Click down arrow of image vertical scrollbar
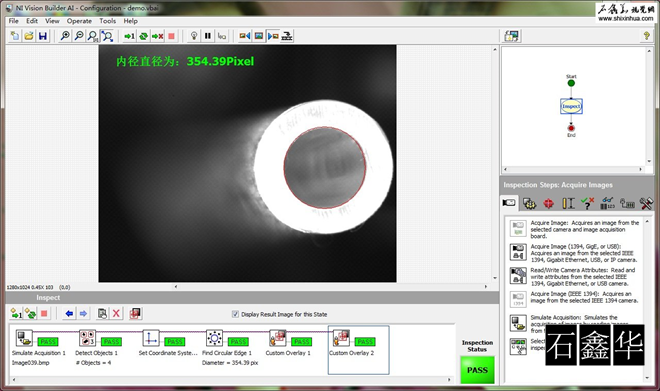This screenshot has height=391, width=660. (495, 278)
